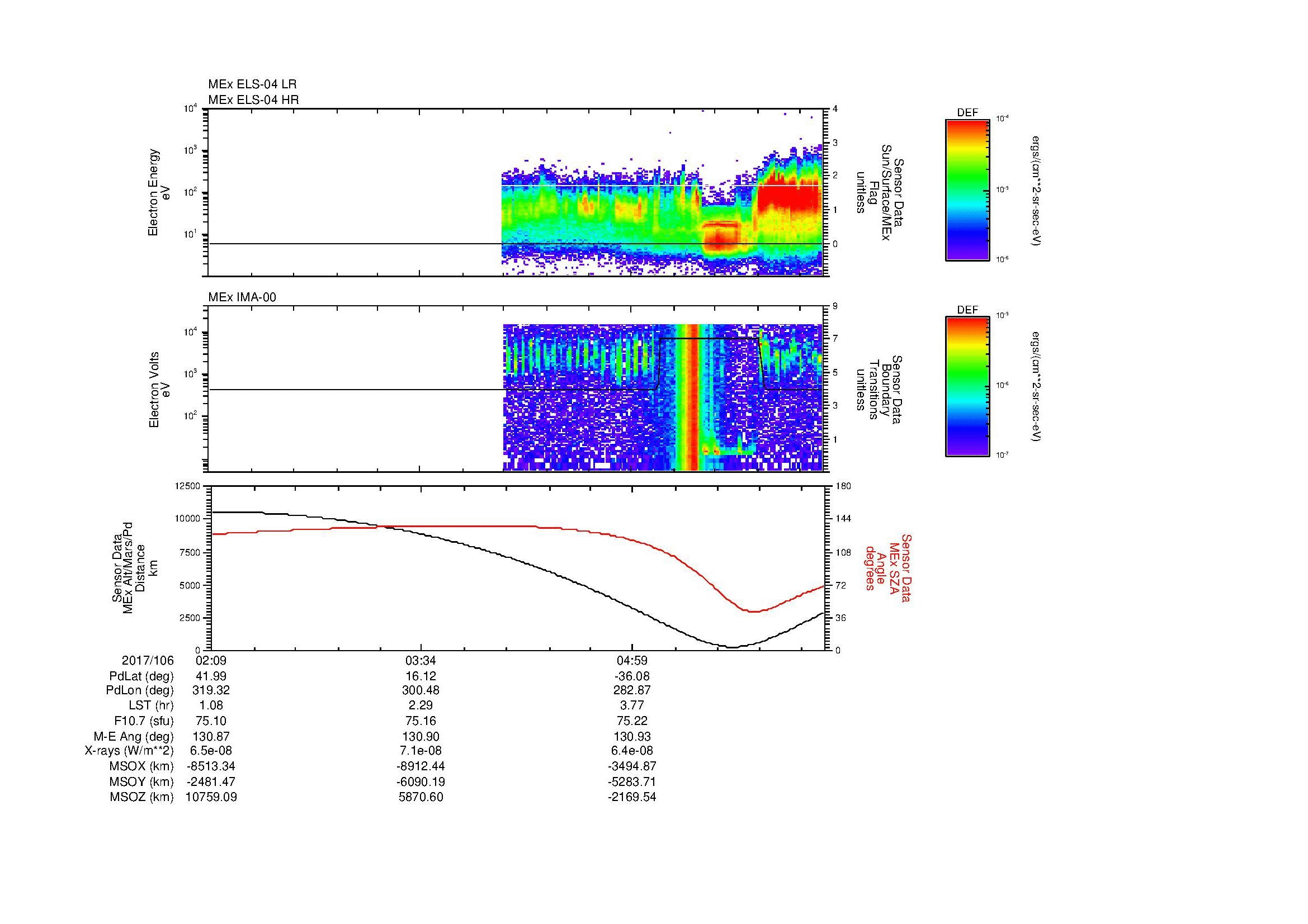Click the red "MEx SZA Angle degrees" axis label
This screenshot has height=924, width=1308.
[x=887, y=567]
